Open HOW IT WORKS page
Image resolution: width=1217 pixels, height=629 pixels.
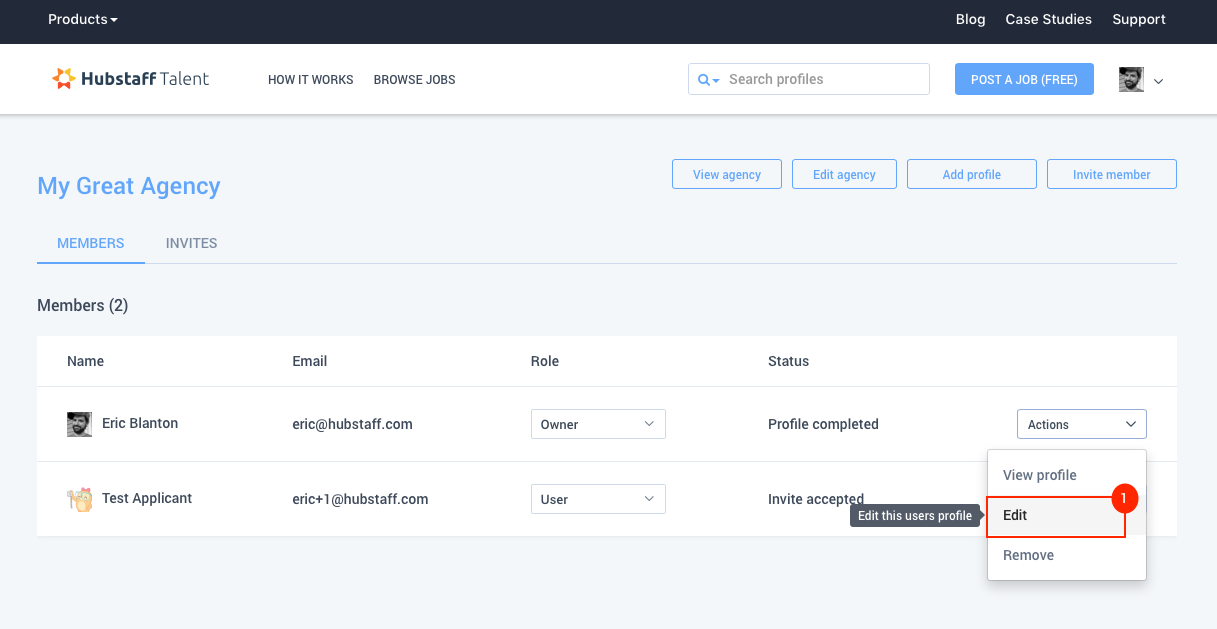[311, 80]
